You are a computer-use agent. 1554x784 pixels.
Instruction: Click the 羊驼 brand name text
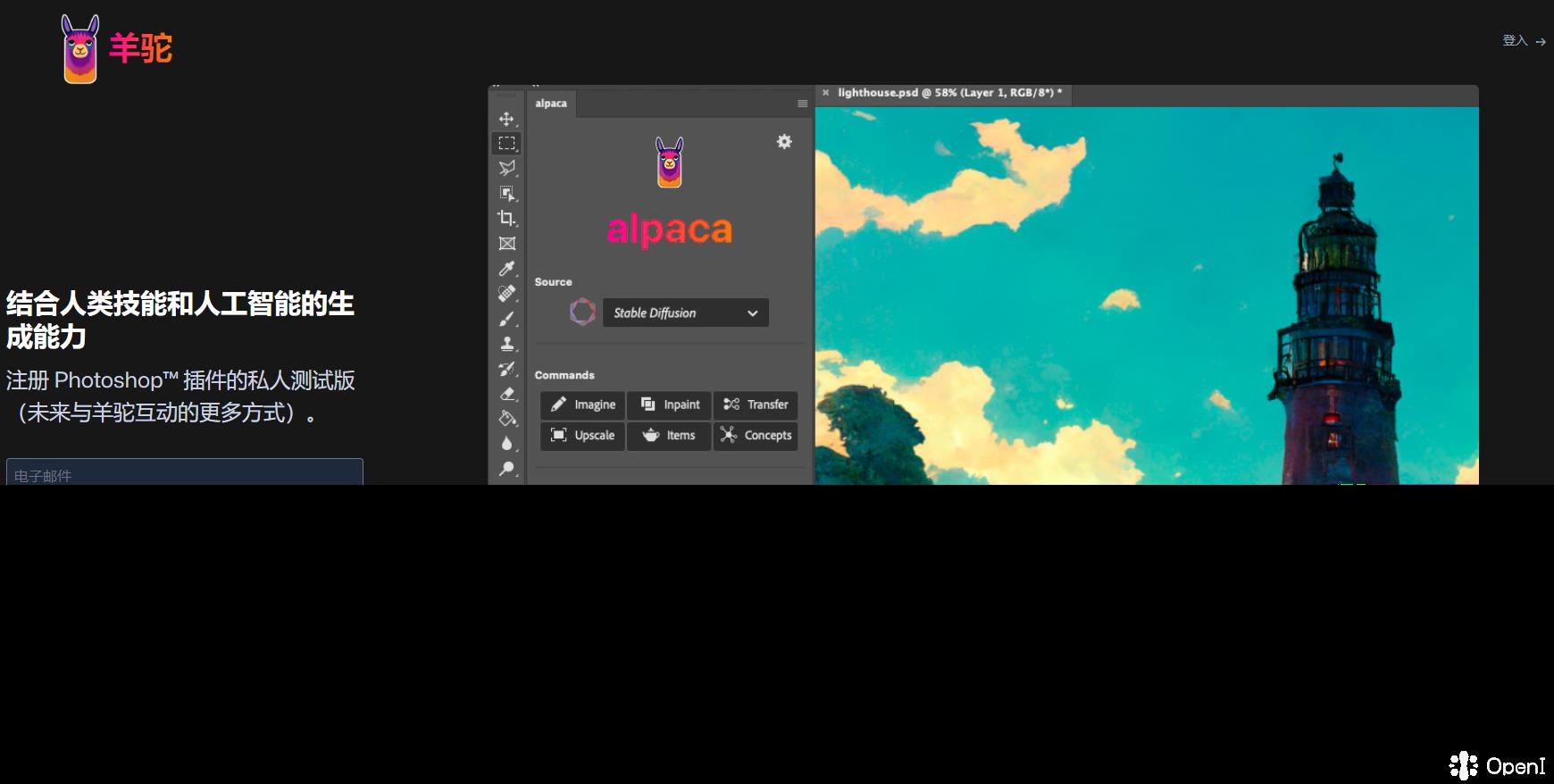point(140,48)
